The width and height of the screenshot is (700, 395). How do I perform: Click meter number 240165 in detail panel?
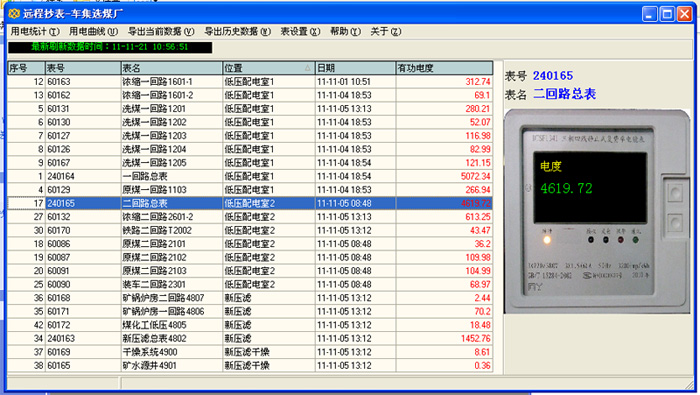tap(553, 76)
